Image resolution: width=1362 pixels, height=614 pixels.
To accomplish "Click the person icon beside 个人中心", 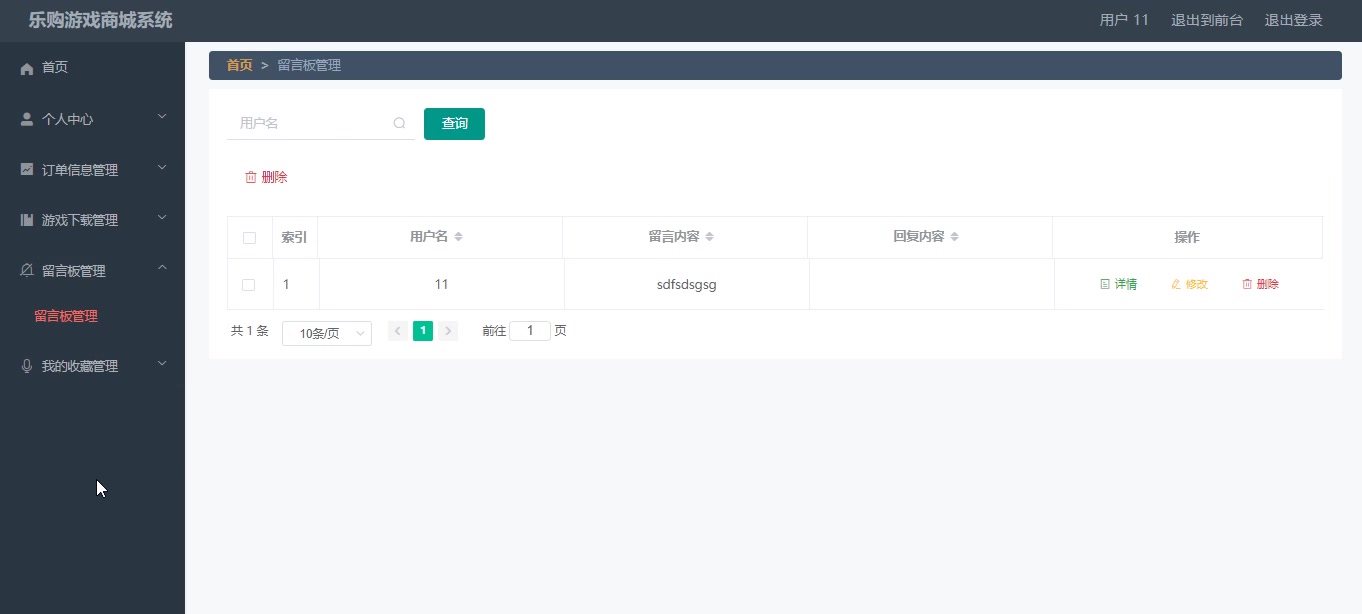I will 27,119.
